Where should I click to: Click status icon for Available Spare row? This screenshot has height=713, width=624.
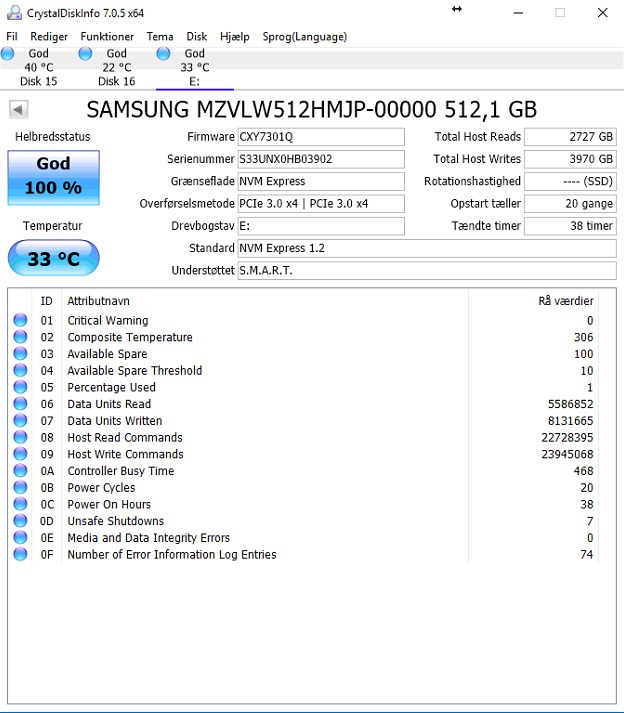pyautogui.click(x=20, y=354)
